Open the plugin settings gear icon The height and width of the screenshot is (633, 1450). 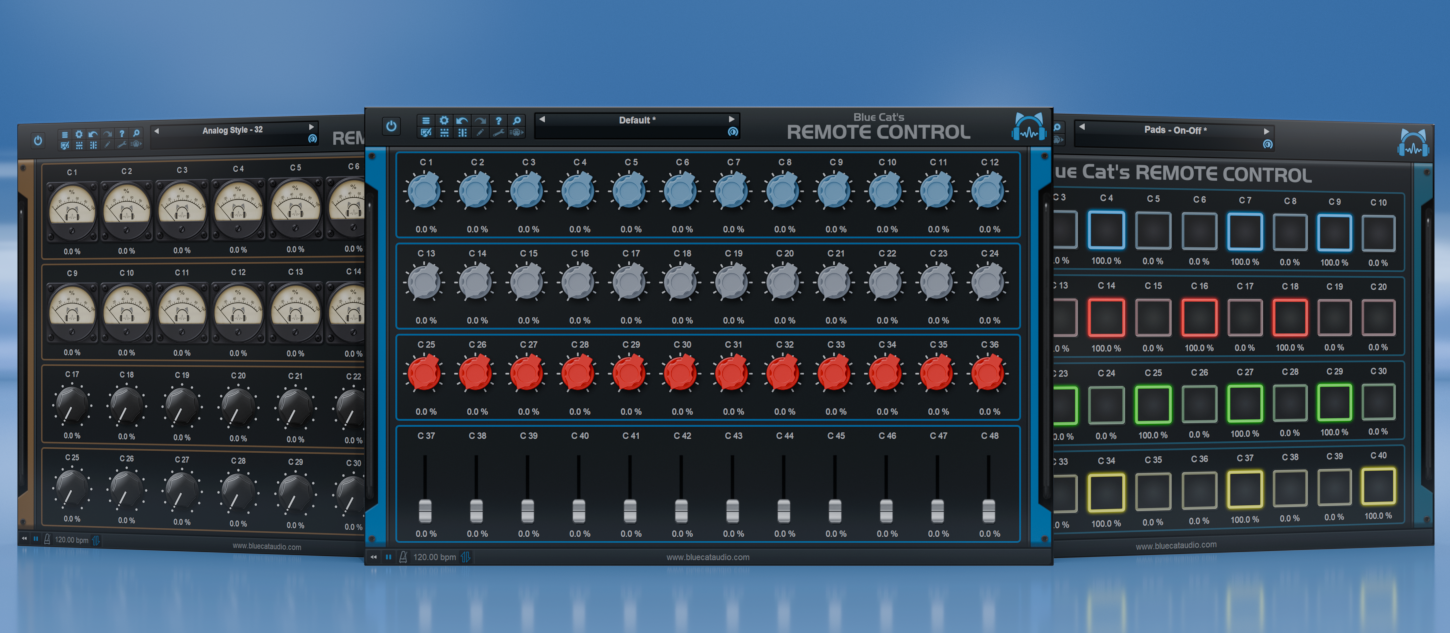444,120
